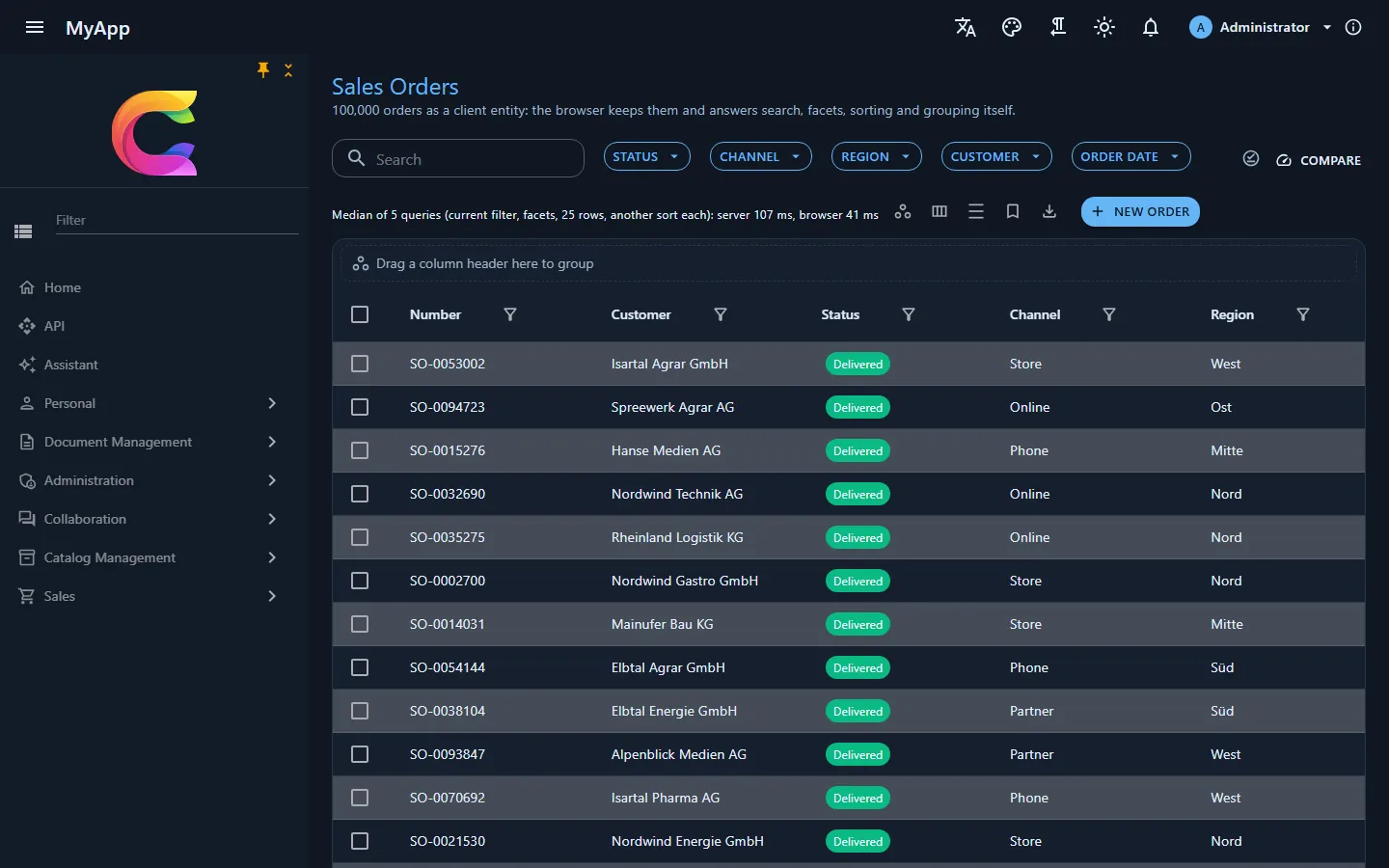Focus the sidebar Filter input
The width and height of the screenshot is (1389, 868).
click(176, 220)
